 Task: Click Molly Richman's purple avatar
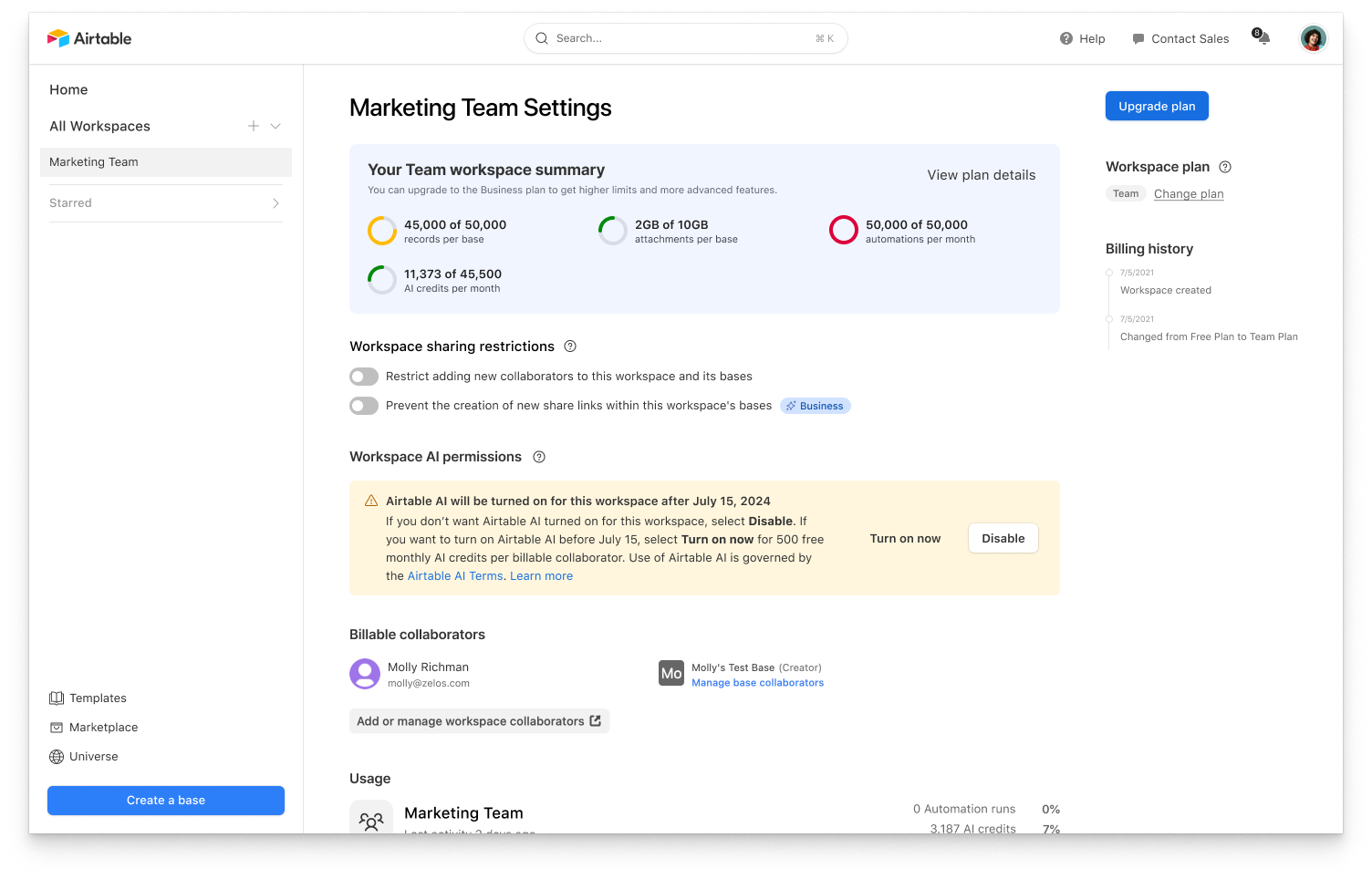[365, 674]
